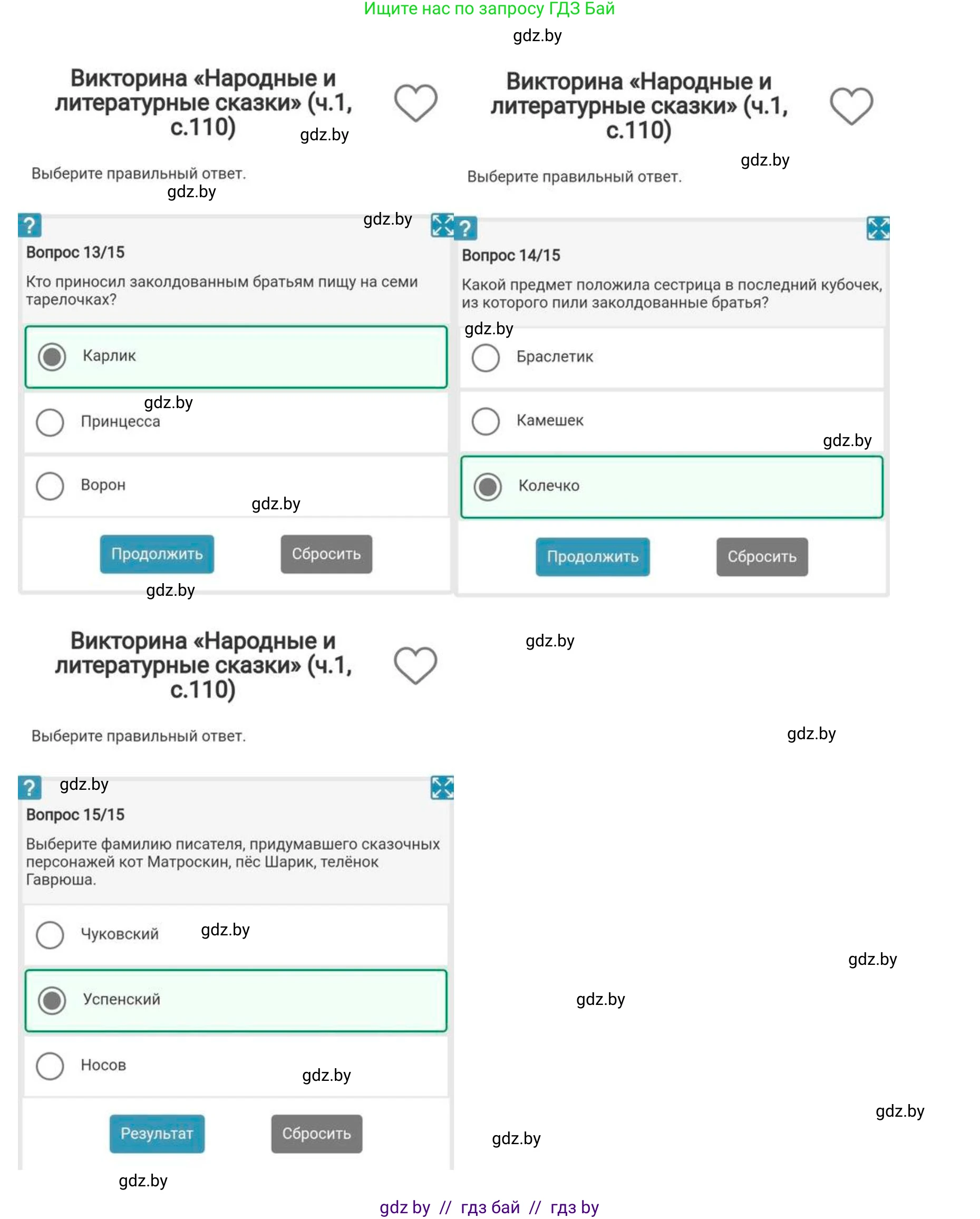Image resolution: width=980 pixels, height=1219 pixels.
Task: Expand question 15 panel to fullscreen
Action: tap(442, 787)
